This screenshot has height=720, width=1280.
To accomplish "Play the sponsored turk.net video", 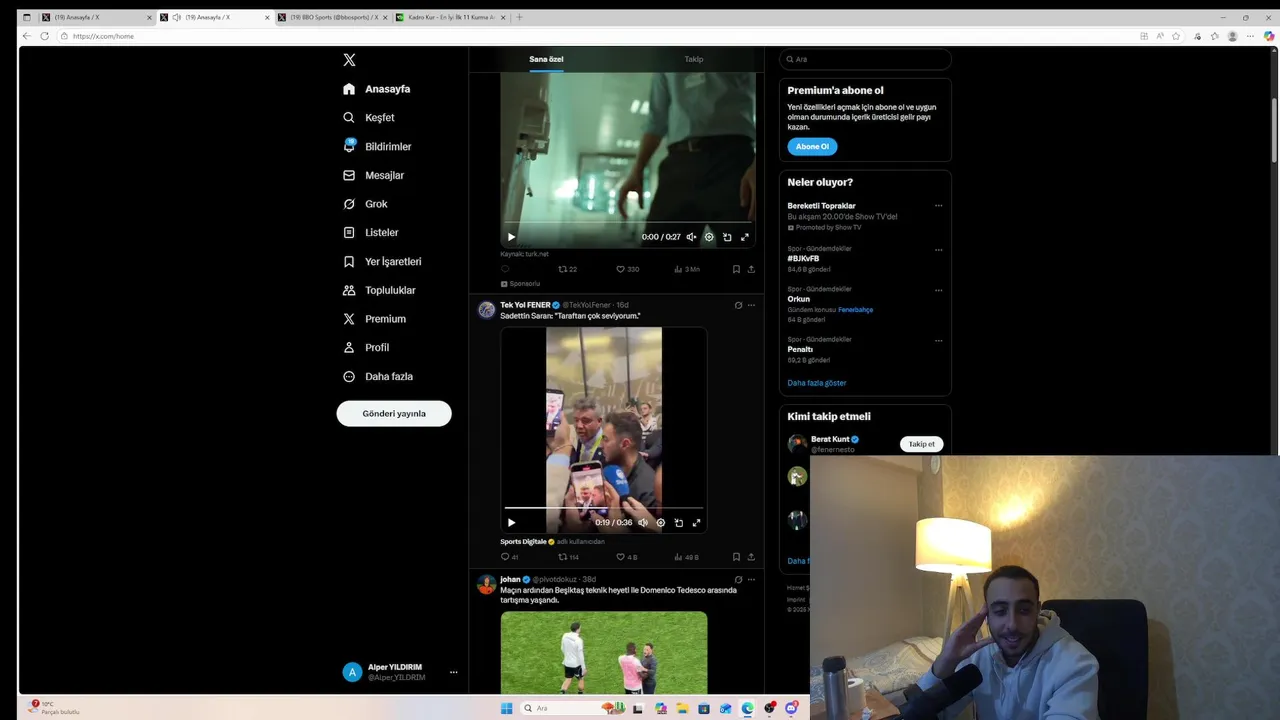I will [511, 237].
